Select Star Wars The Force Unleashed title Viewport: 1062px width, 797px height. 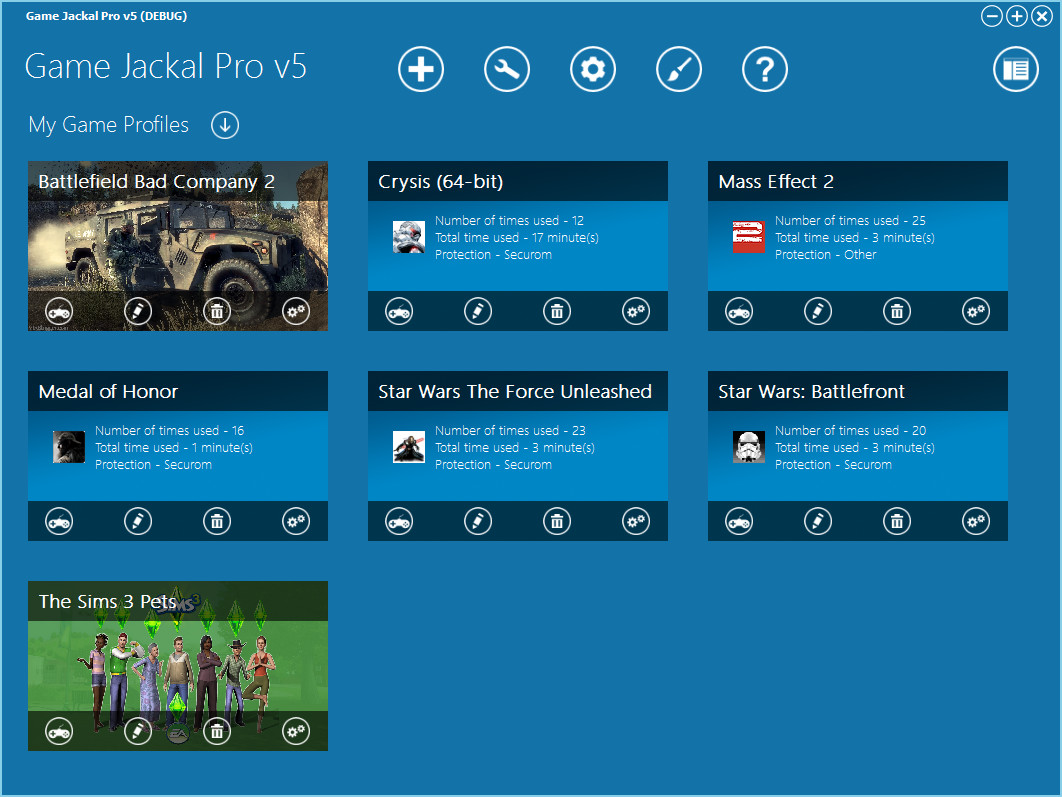(x=515, y=391)
